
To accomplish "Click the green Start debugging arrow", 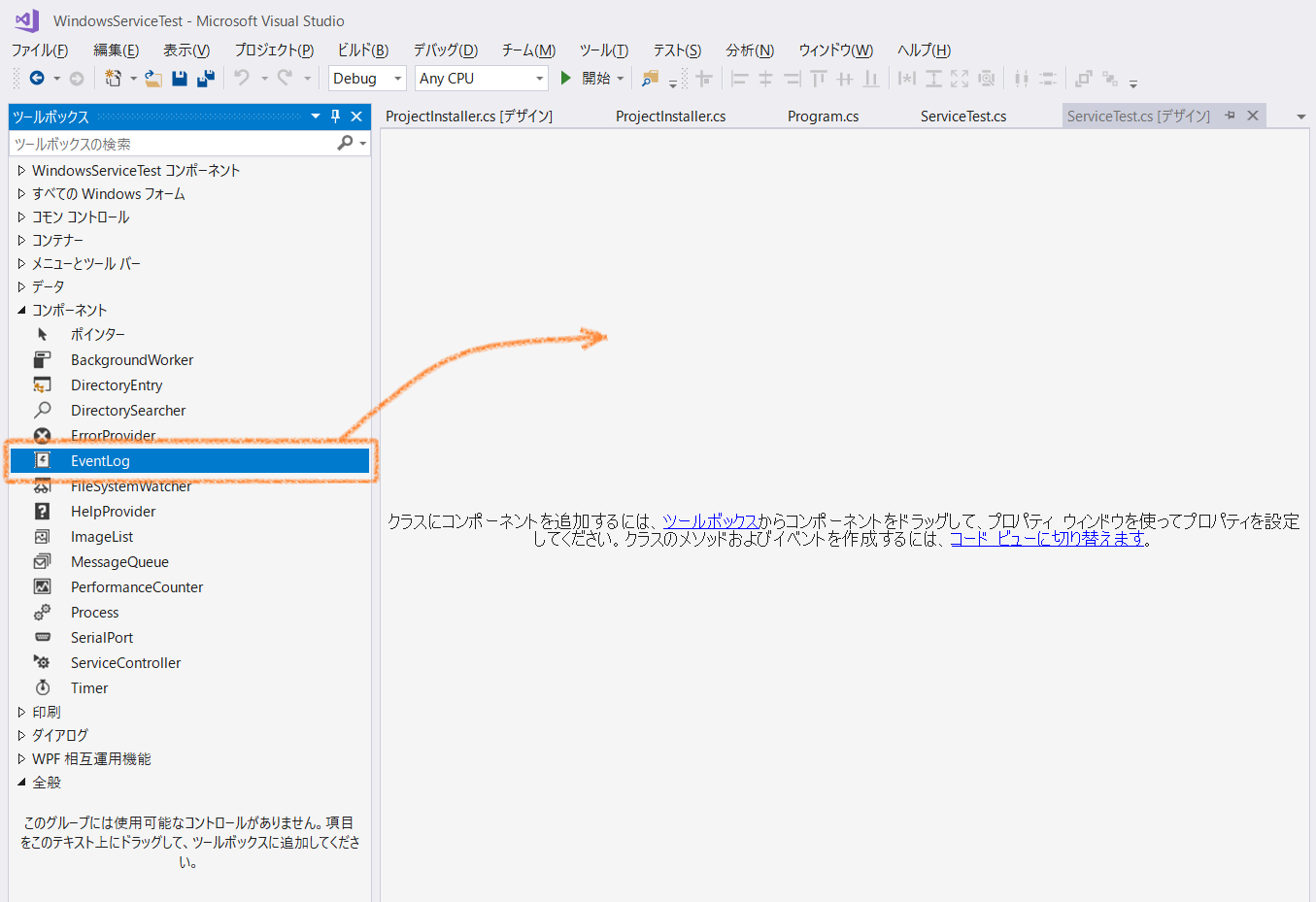I will coord(566,79).
